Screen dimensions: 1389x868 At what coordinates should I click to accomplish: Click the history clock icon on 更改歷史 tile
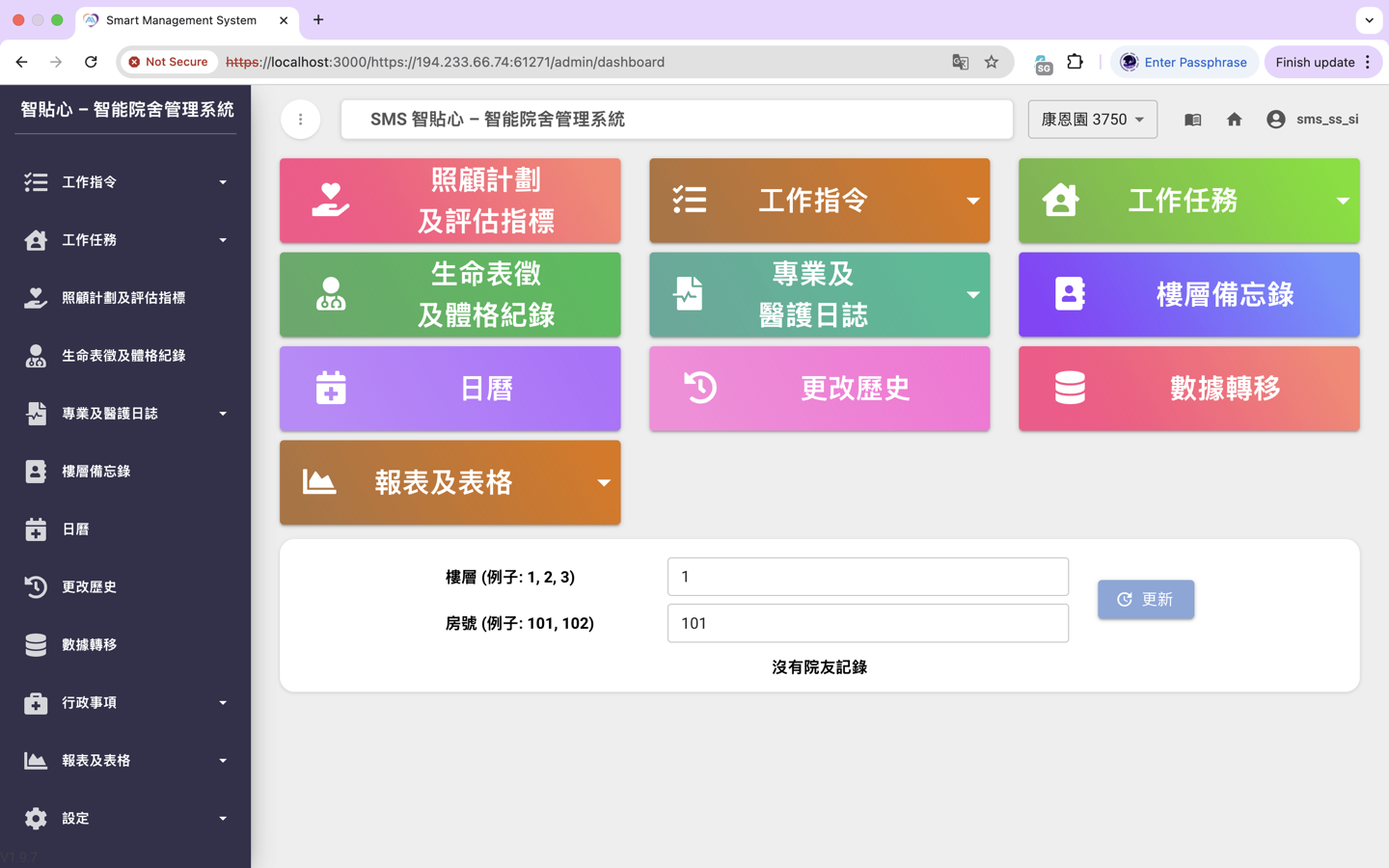pos(701,388)
